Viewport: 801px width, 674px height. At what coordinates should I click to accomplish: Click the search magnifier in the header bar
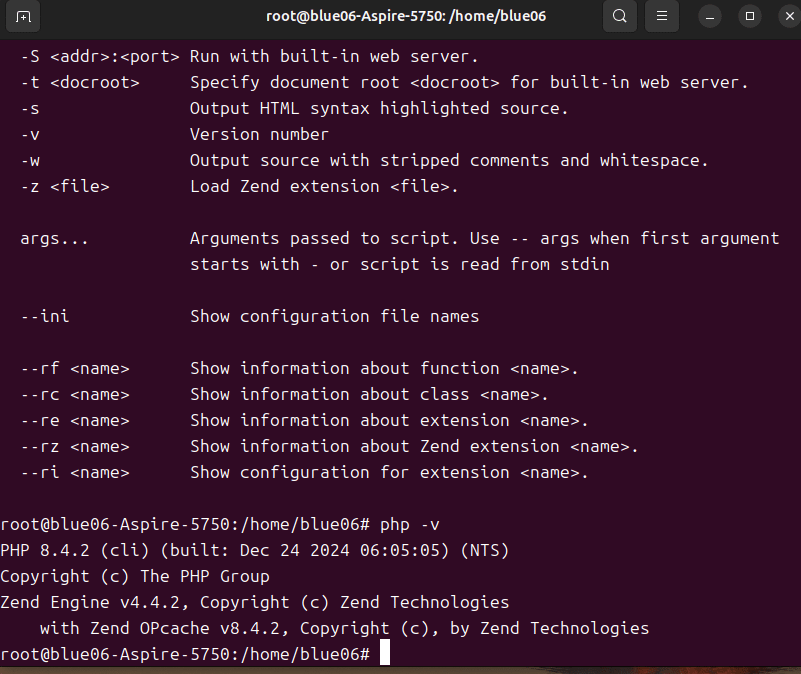[x=619, y=17]
